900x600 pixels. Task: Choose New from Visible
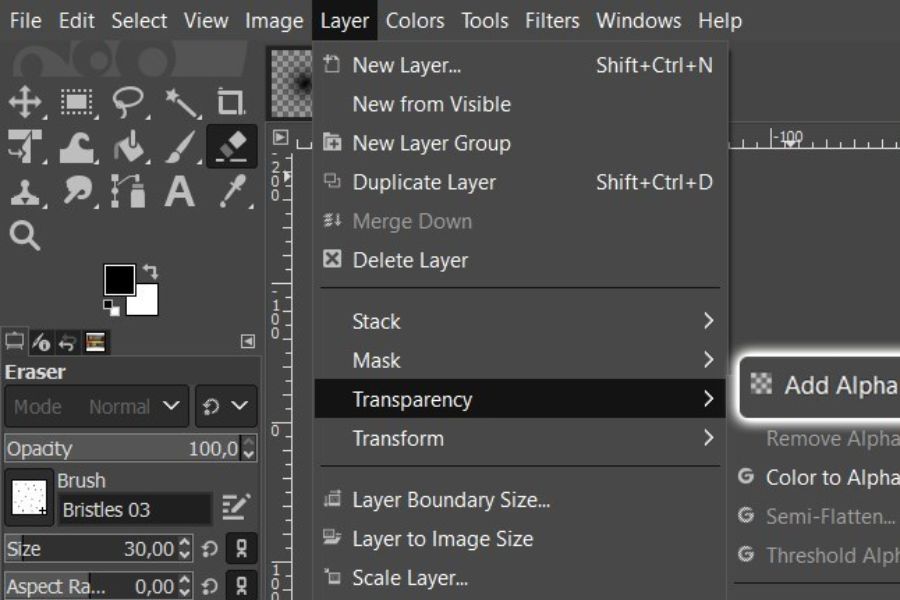point(519,104)
